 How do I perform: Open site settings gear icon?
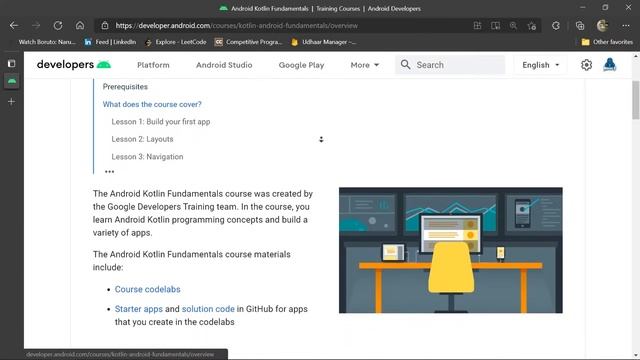point(586,64)
